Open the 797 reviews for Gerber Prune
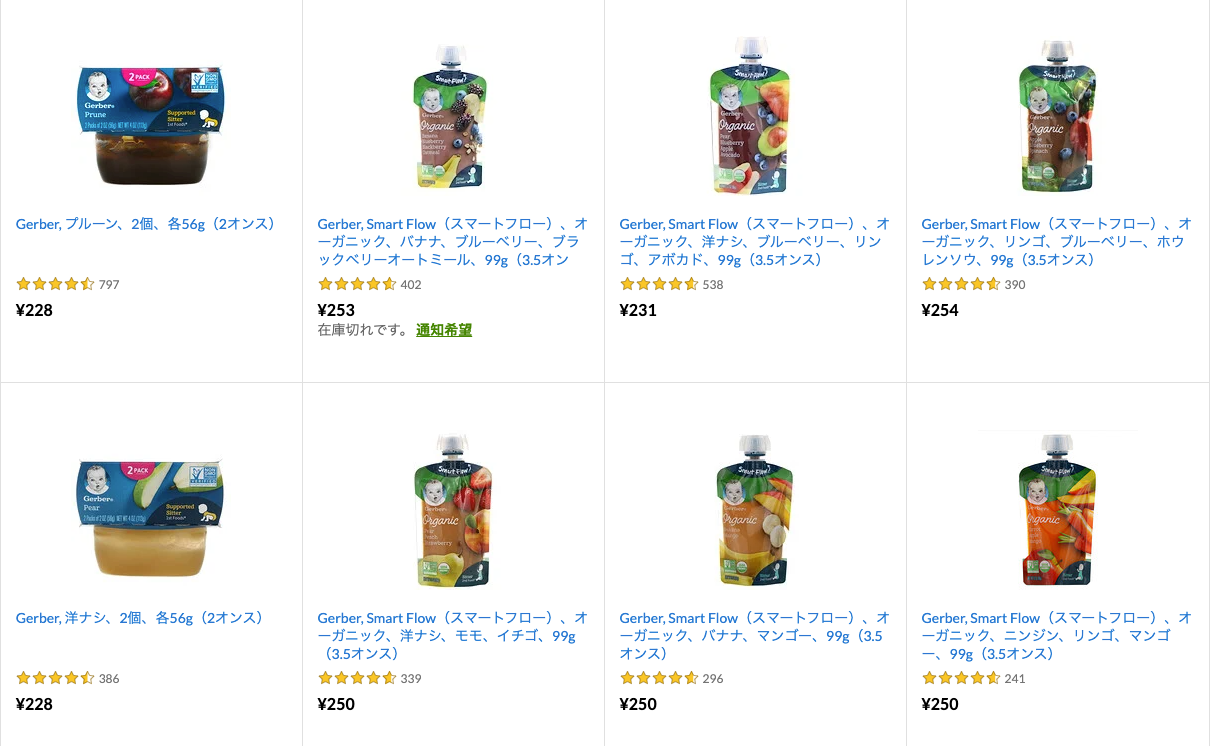Screen dimensions: 1226x746 coord(111,284)
